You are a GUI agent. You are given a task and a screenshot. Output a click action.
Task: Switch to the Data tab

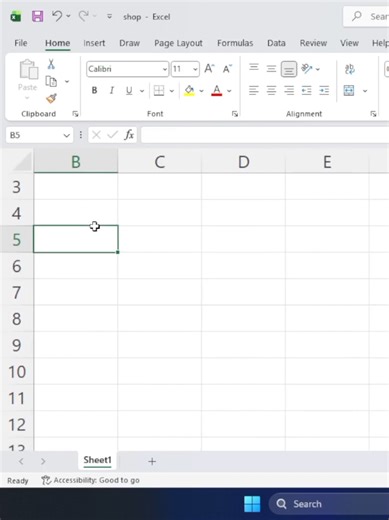click(x=276, y=43)
